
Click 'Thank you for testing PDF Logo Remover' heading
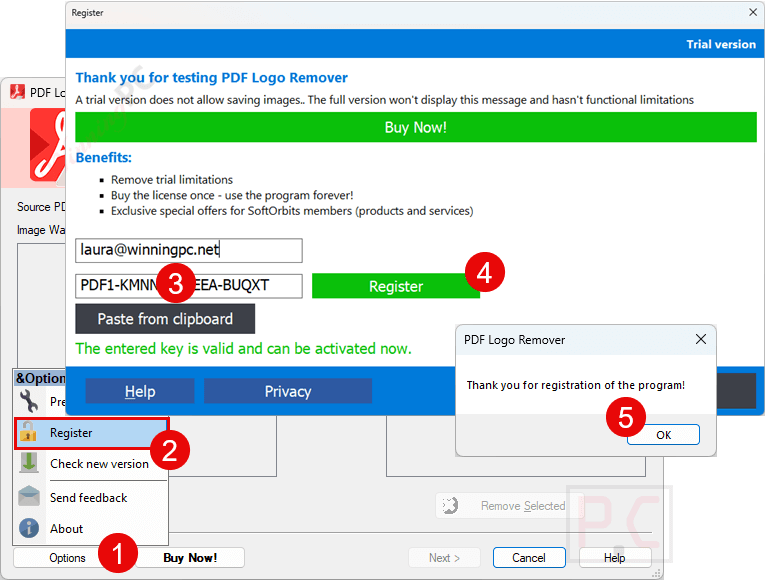tap(211, 78)
